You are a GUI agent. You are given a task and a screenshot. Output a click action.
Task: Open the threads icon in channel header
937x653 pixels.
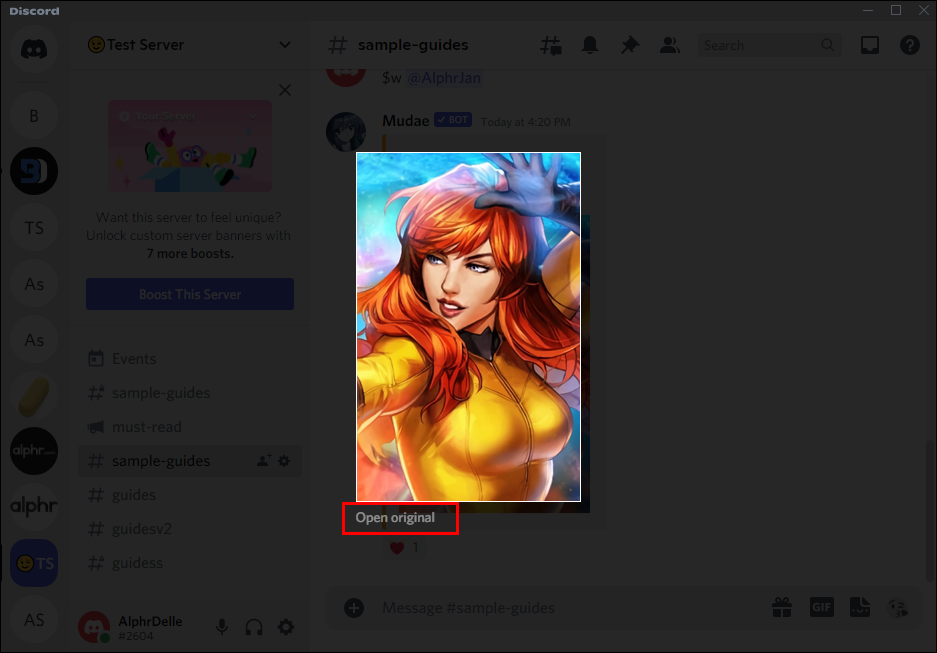(x=550, y=45)
